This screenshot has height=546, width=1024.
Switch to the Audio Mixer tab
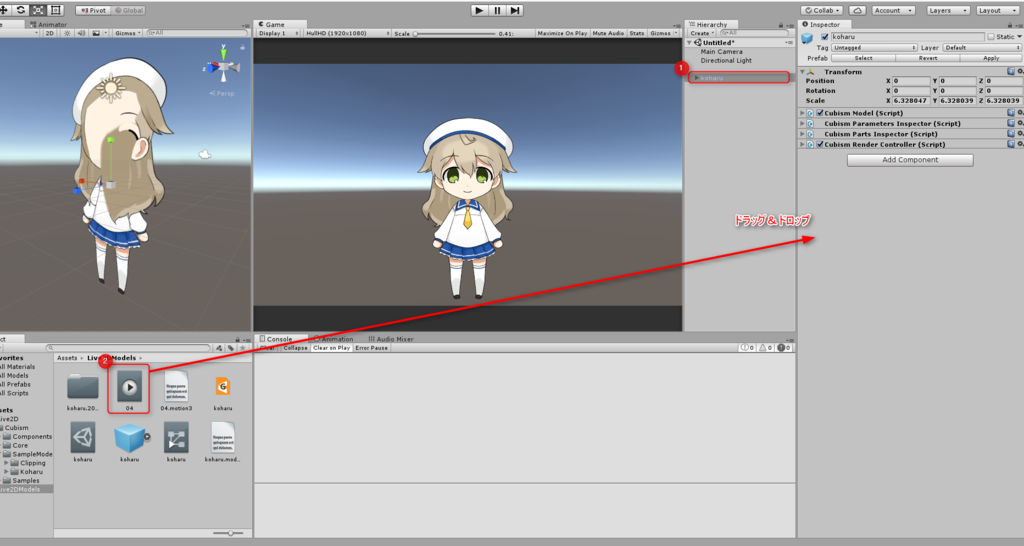391,339
